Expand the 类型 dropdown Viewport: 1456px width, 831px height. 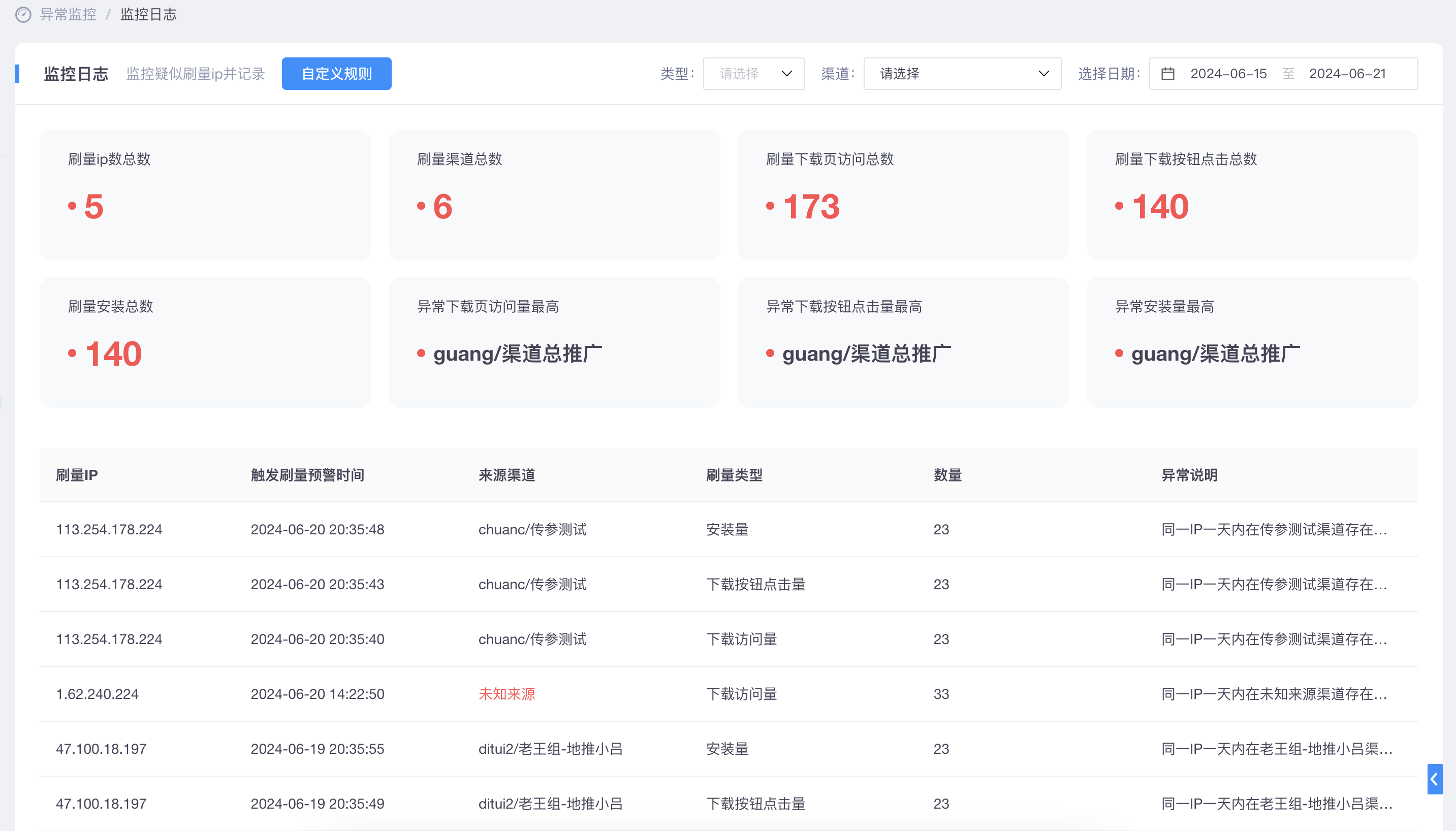[x=753, y=74]
